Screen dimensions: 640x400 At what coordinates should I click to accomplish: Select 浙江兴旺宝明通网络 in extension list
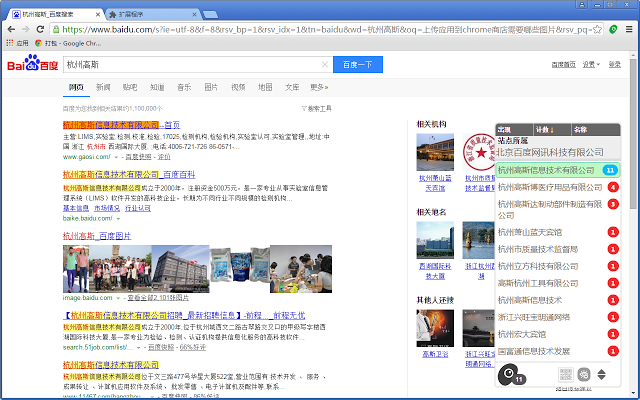(x=558, y=317)
